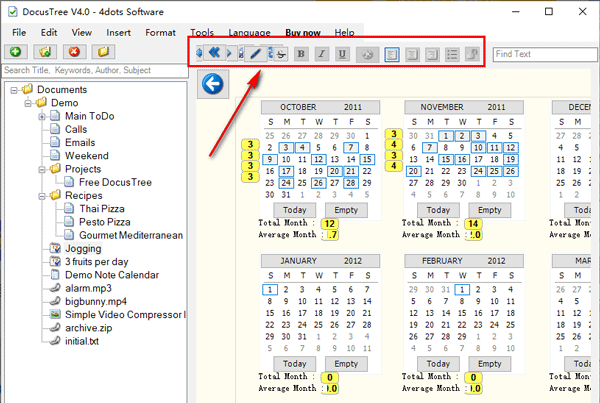Toggle February 2012 day 14
The height and width of the screenshot is (403, 600).
446,313
